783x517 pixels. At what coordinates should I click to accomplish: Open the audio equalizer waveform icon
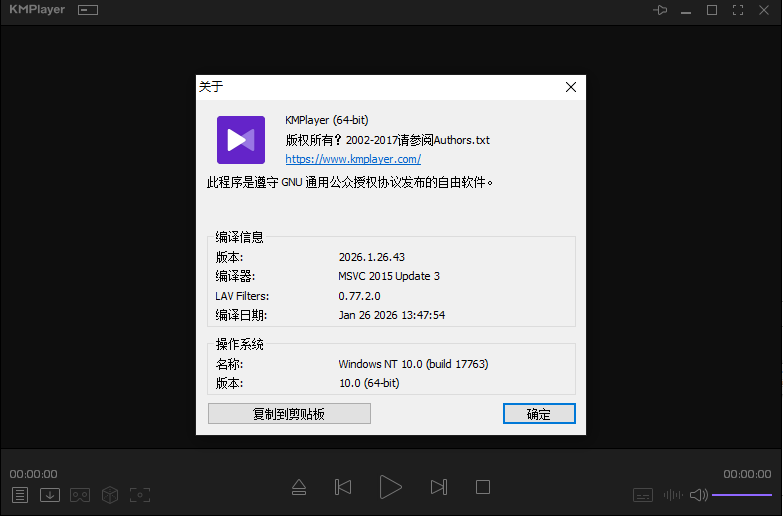coord(673,495)
